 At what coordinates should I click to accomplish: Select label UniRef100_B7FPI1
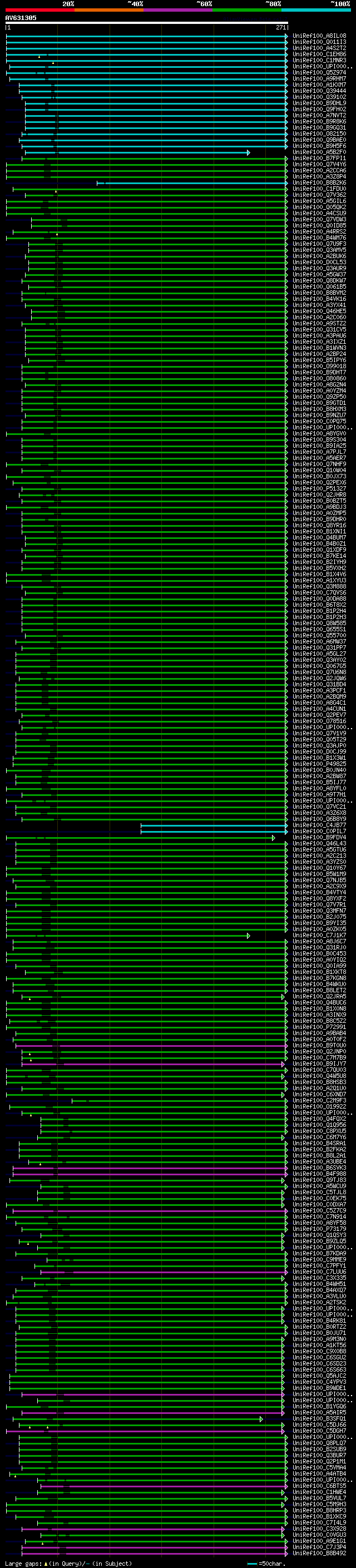click(x=319, y=159)
